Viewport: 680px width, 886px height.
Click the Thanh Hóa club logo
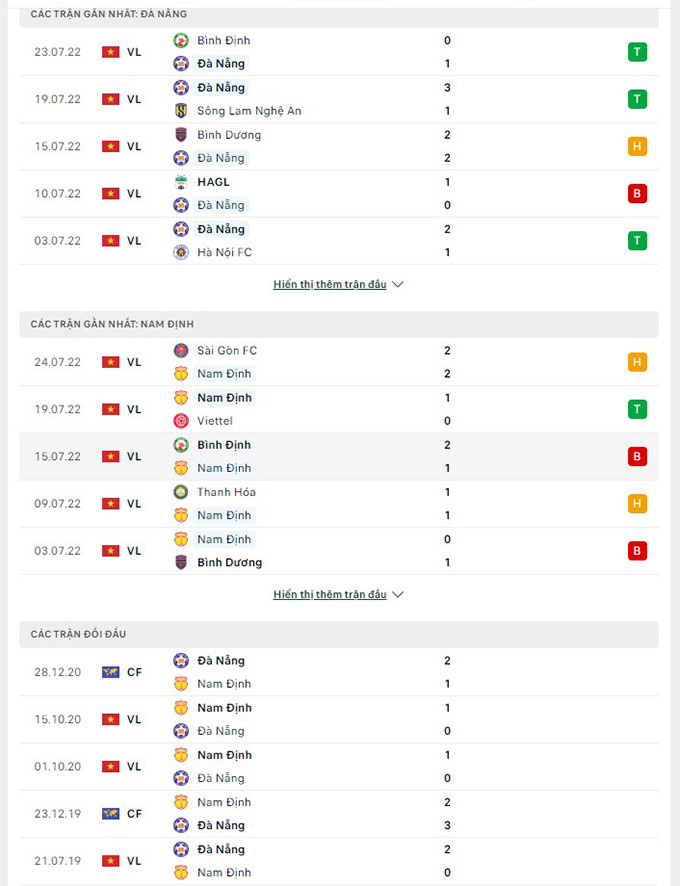(181, 492)
